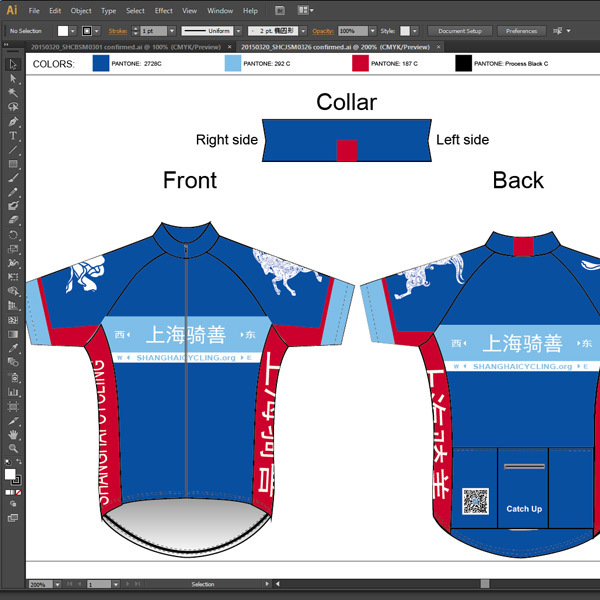The width and height of the screenshot is (600, 600).
Task: Open the control bar Stroke swatch dropdown
Action: (x=97, y=31)
